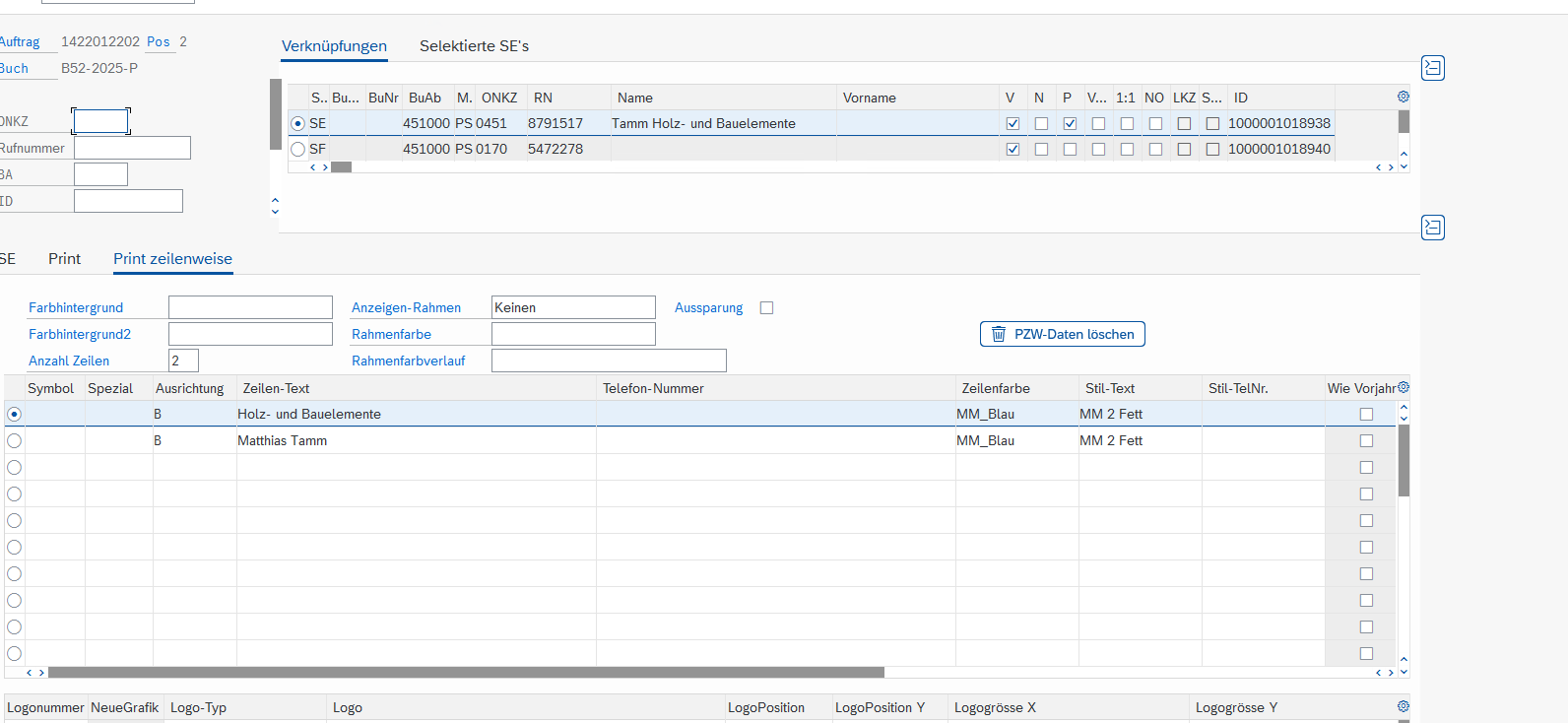Select radio button of Matthias Tamm row
This screenshot has height=723, width=1568.
tap(14, 440)
